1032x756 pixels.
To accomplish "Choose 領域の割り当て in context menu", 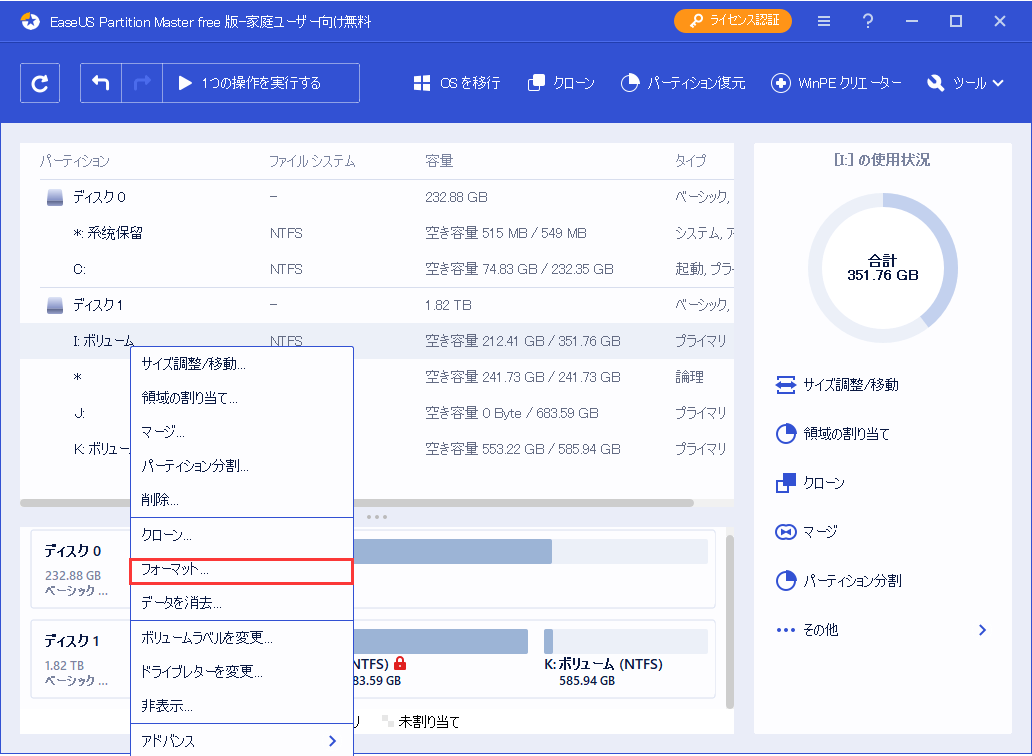I will click(x=242, y=398).
